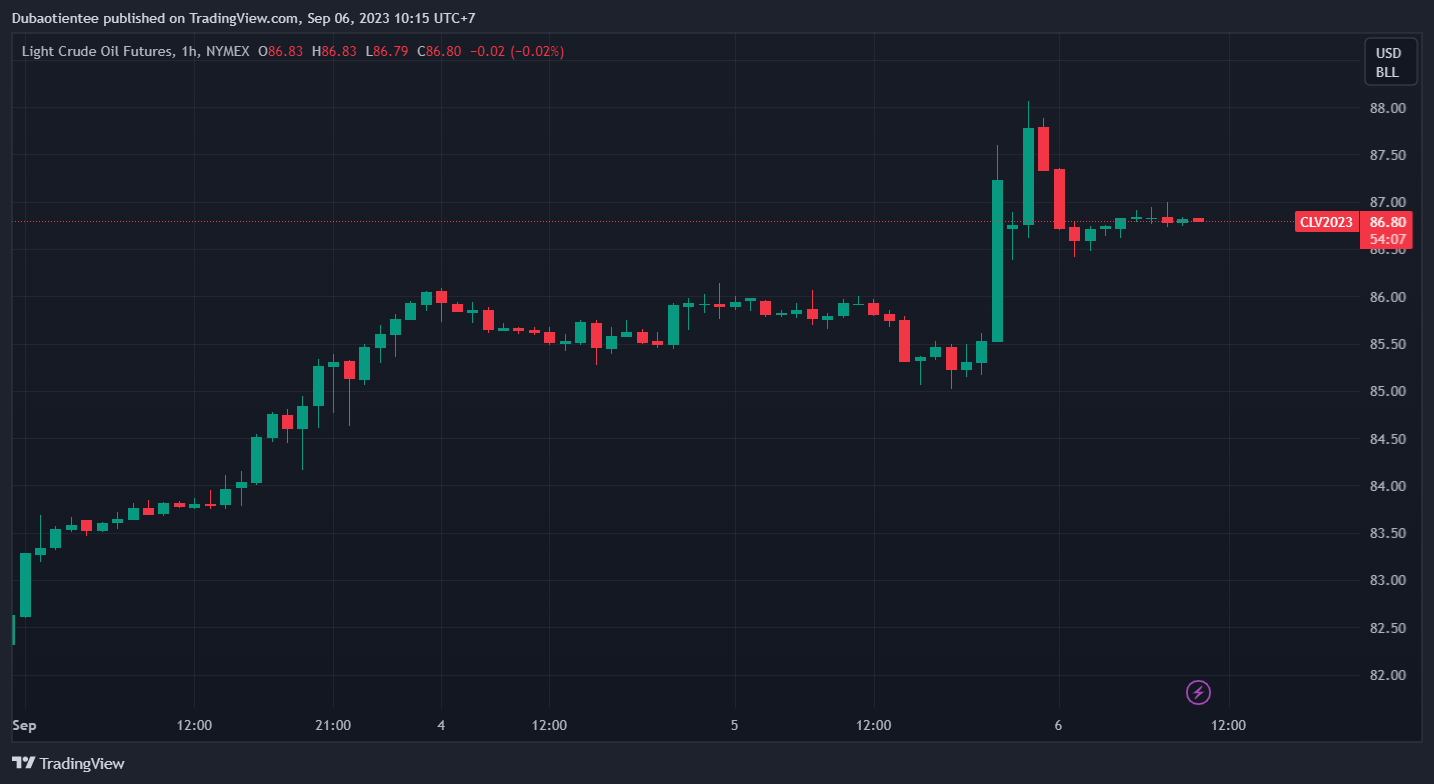
Task: Click the tallest green breakout candle
Action: coord(997,260)
